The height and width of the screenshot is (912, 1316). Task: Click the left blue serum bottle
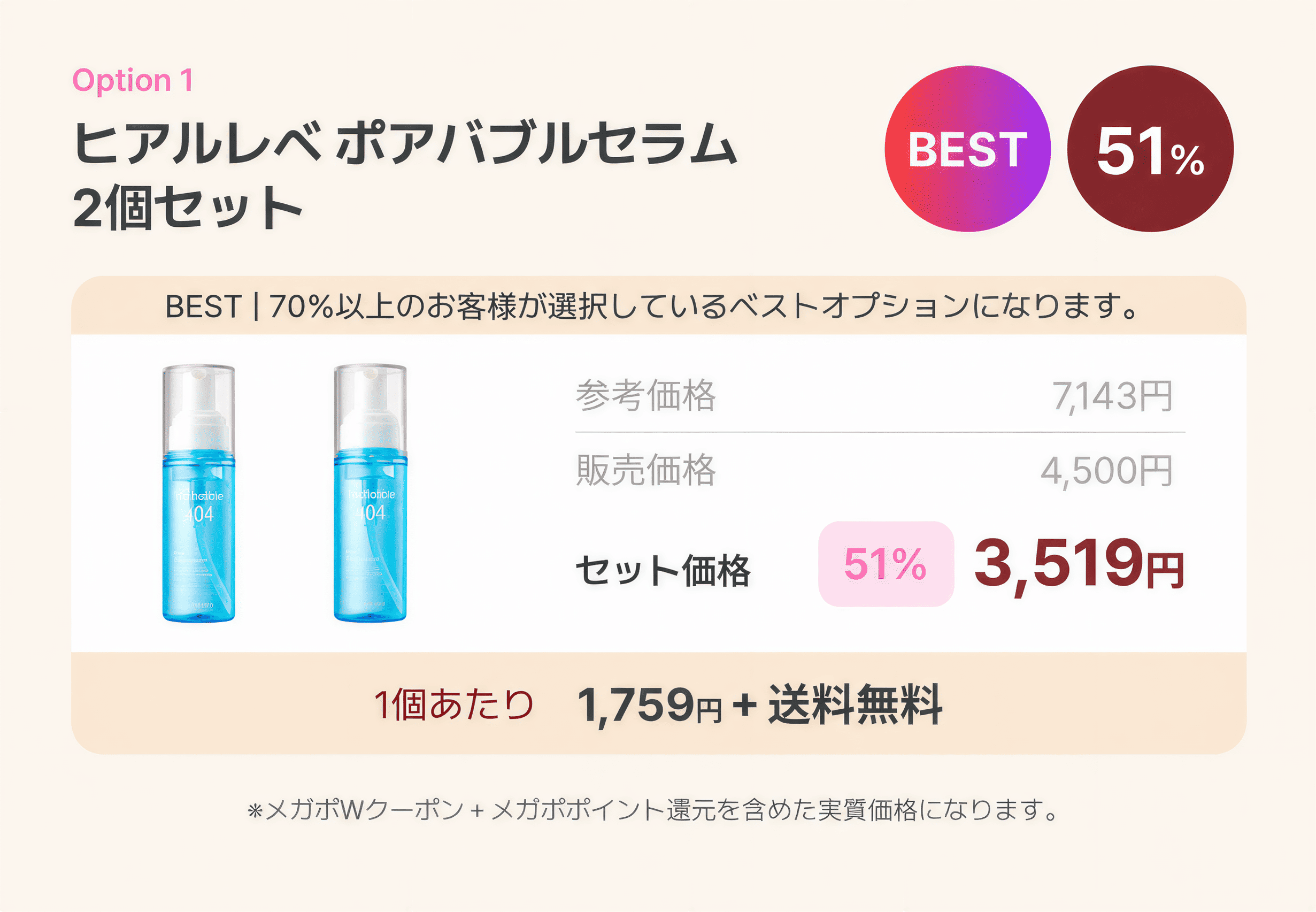click(199, 494)
